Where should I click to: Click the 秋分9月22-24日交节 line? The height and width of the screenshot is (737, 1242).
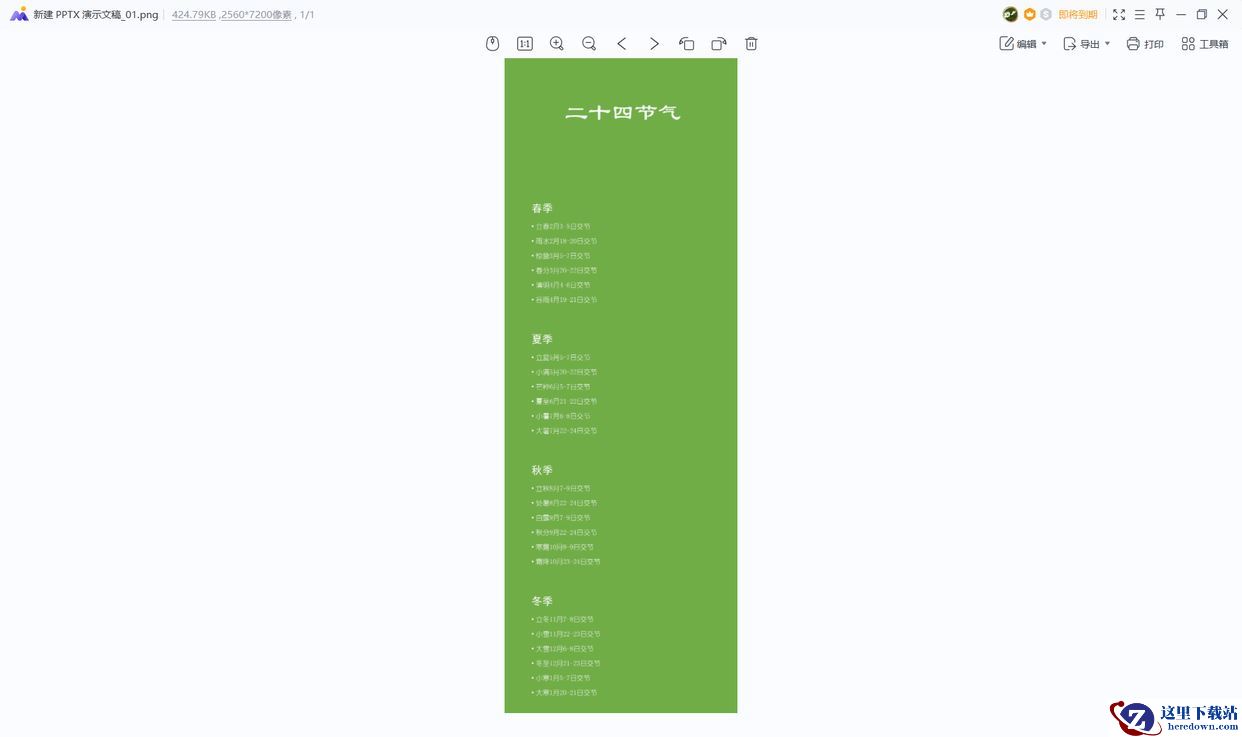pos(564,532)
